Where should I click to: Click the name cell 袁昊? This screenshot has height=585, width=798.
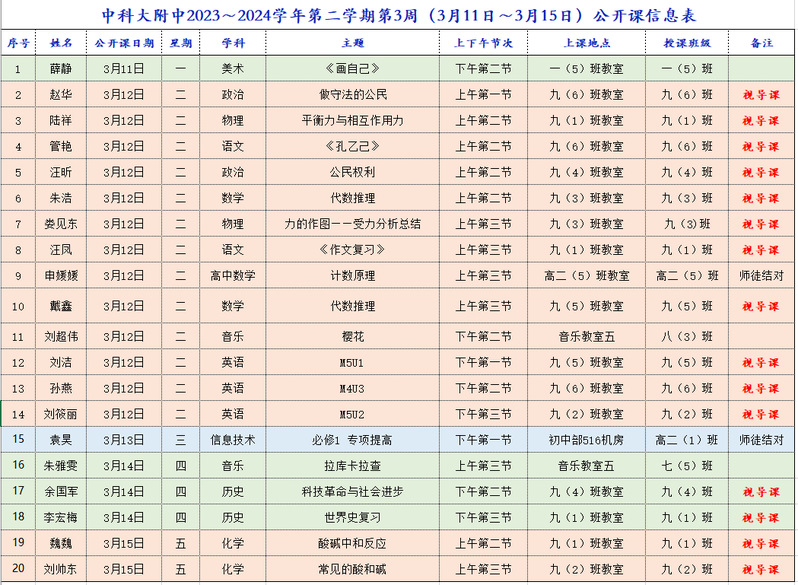coord(61,440)
